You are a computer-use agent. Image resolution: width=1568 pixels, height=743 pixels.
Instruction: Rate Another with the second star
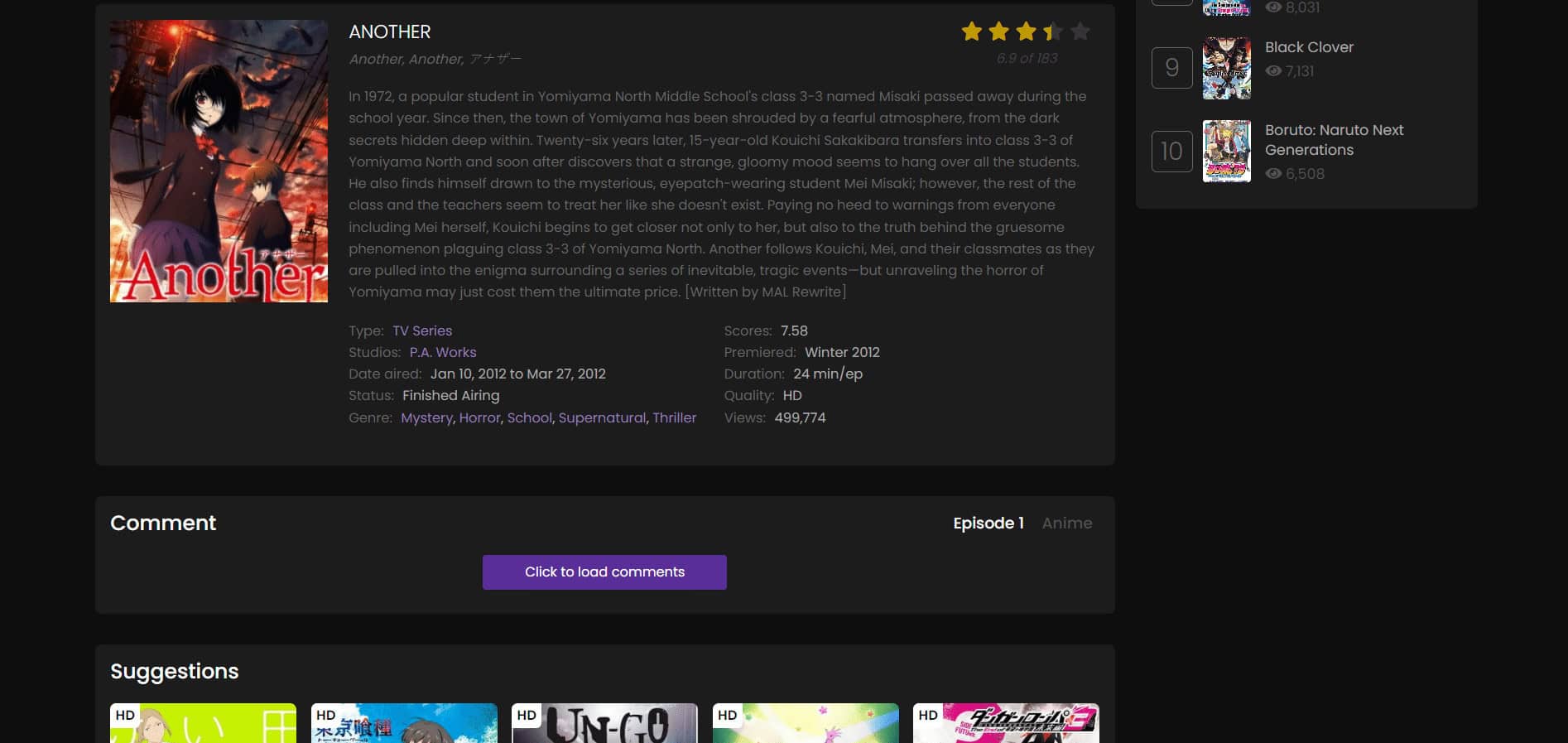click(999, 31)
